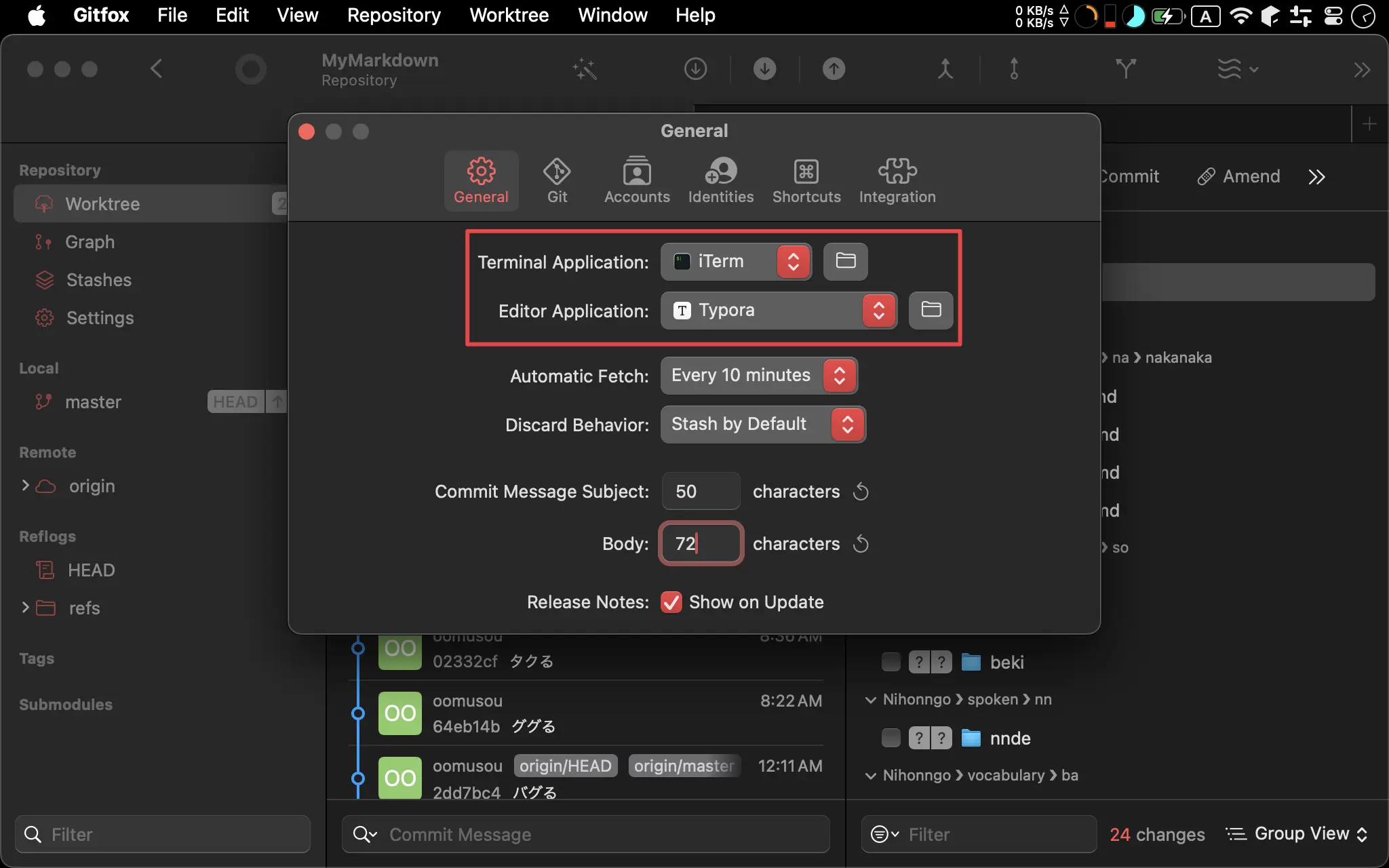This screenshot has height=868, width=1389.
Task: Click the Branch toolbar icon
Action: [1125, 68]
